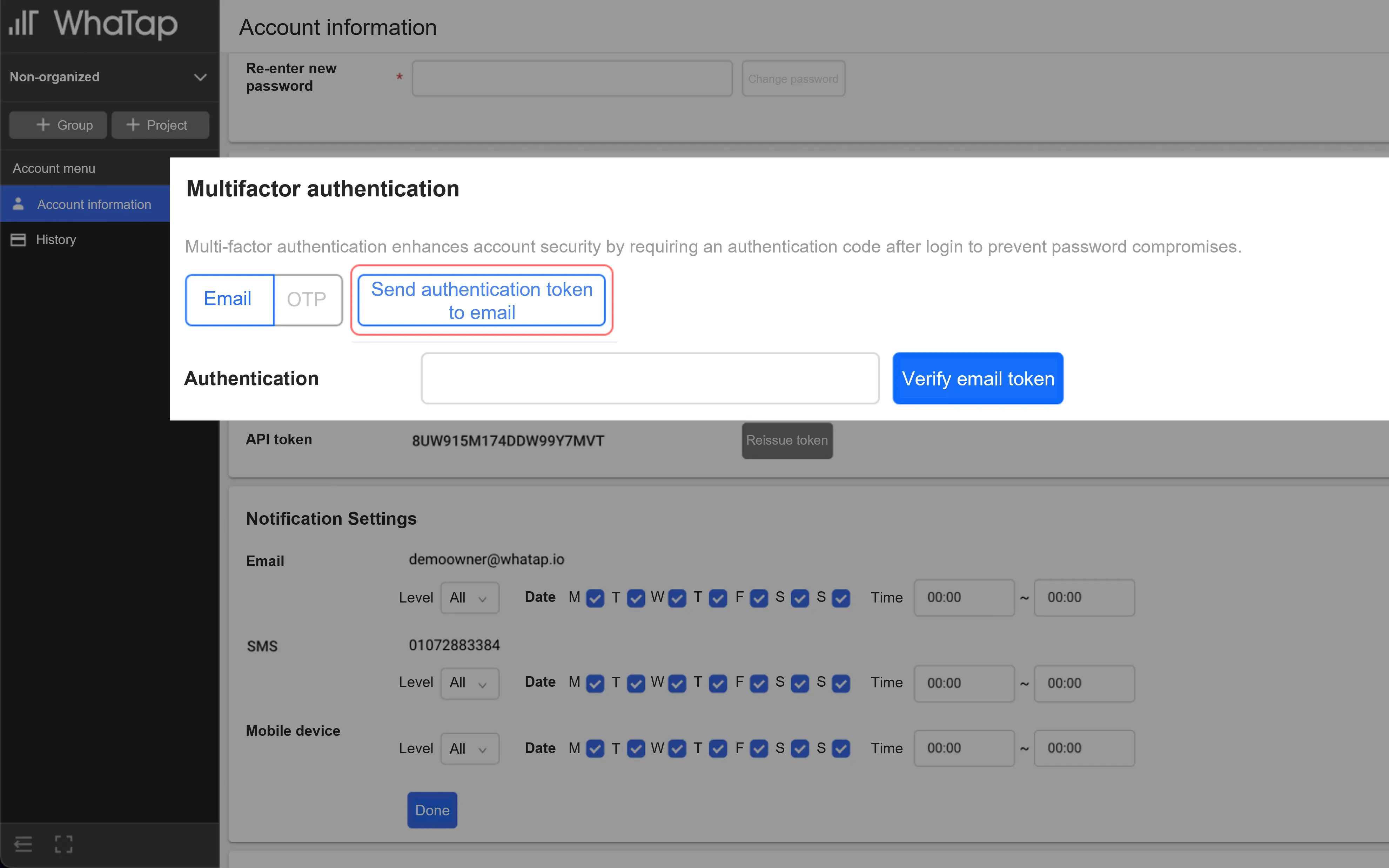1389x868 pixels.
Task: Toggle SMS Friday checkbox
Action: point(759,683)
